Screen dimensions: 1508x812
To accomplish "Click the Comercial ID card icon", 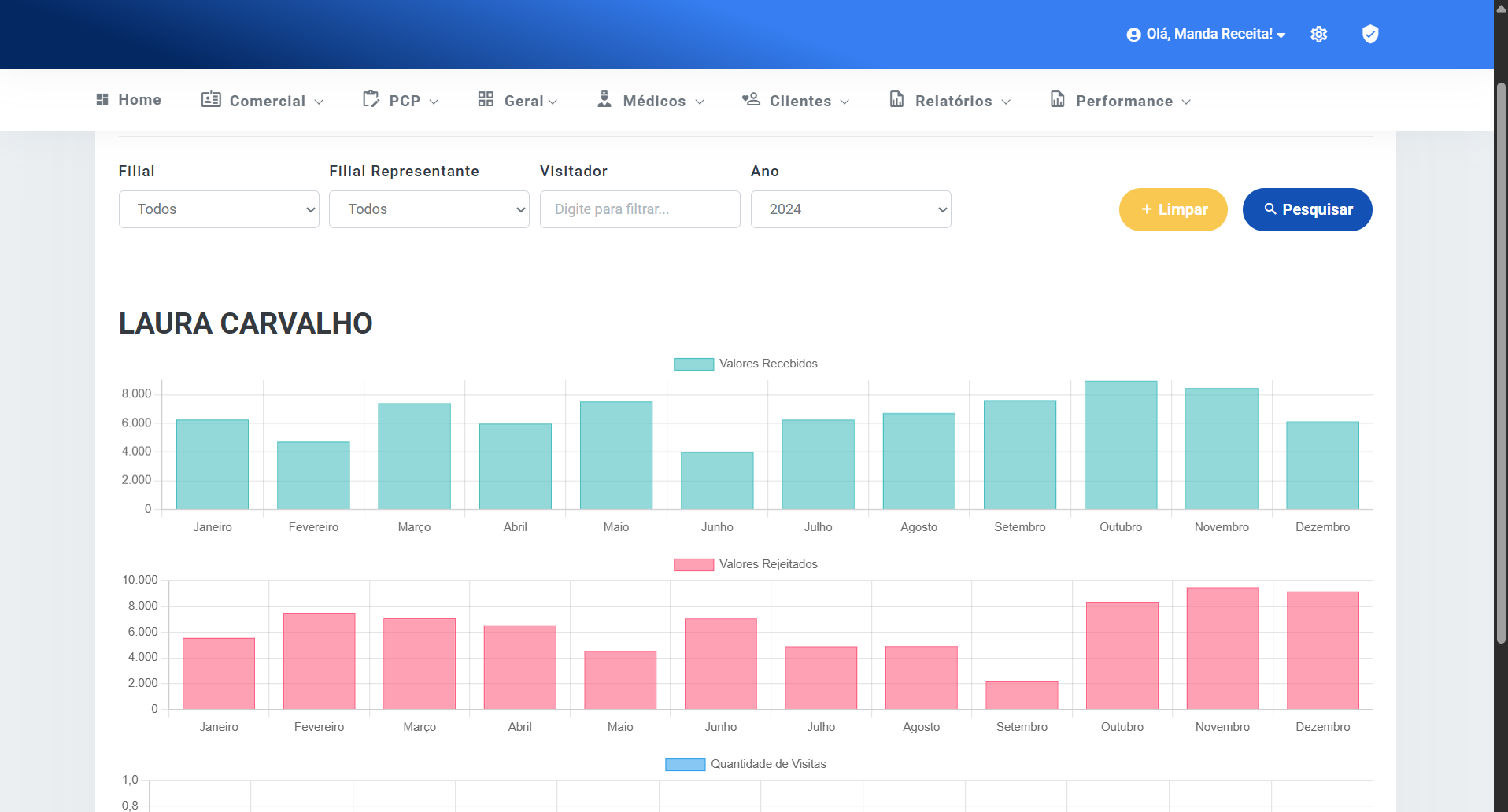I will [210, 99].
